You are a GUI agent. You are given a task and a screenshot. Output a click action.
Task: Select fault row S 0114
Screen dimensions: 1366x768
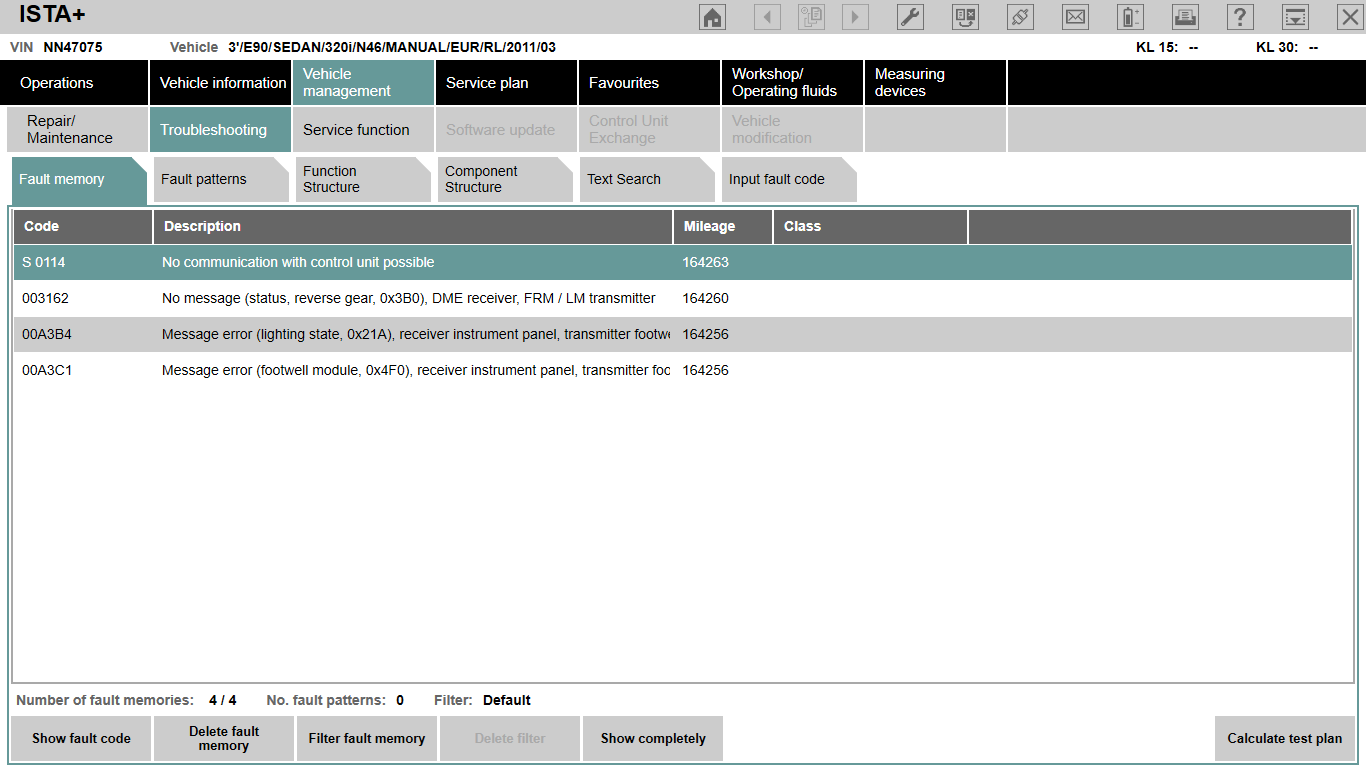click(x=683, y=262)
